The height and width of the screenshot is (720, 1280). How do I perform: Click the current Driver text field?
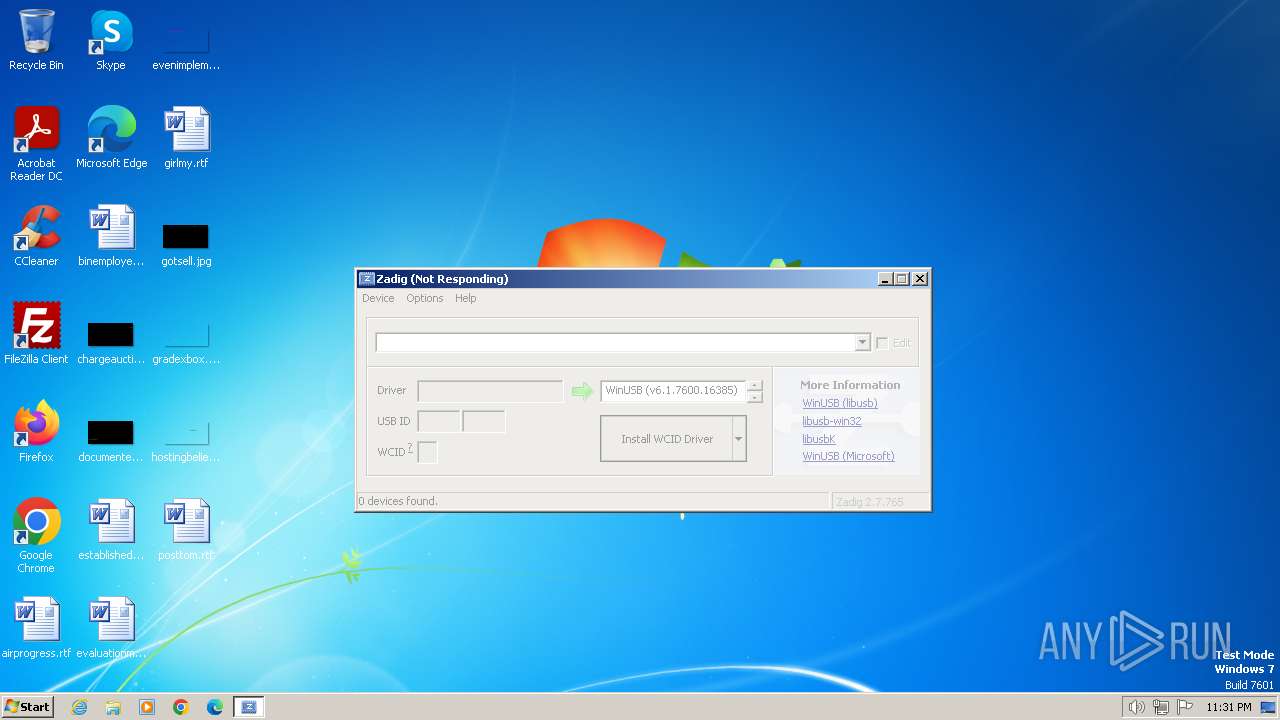click(490, 391)
